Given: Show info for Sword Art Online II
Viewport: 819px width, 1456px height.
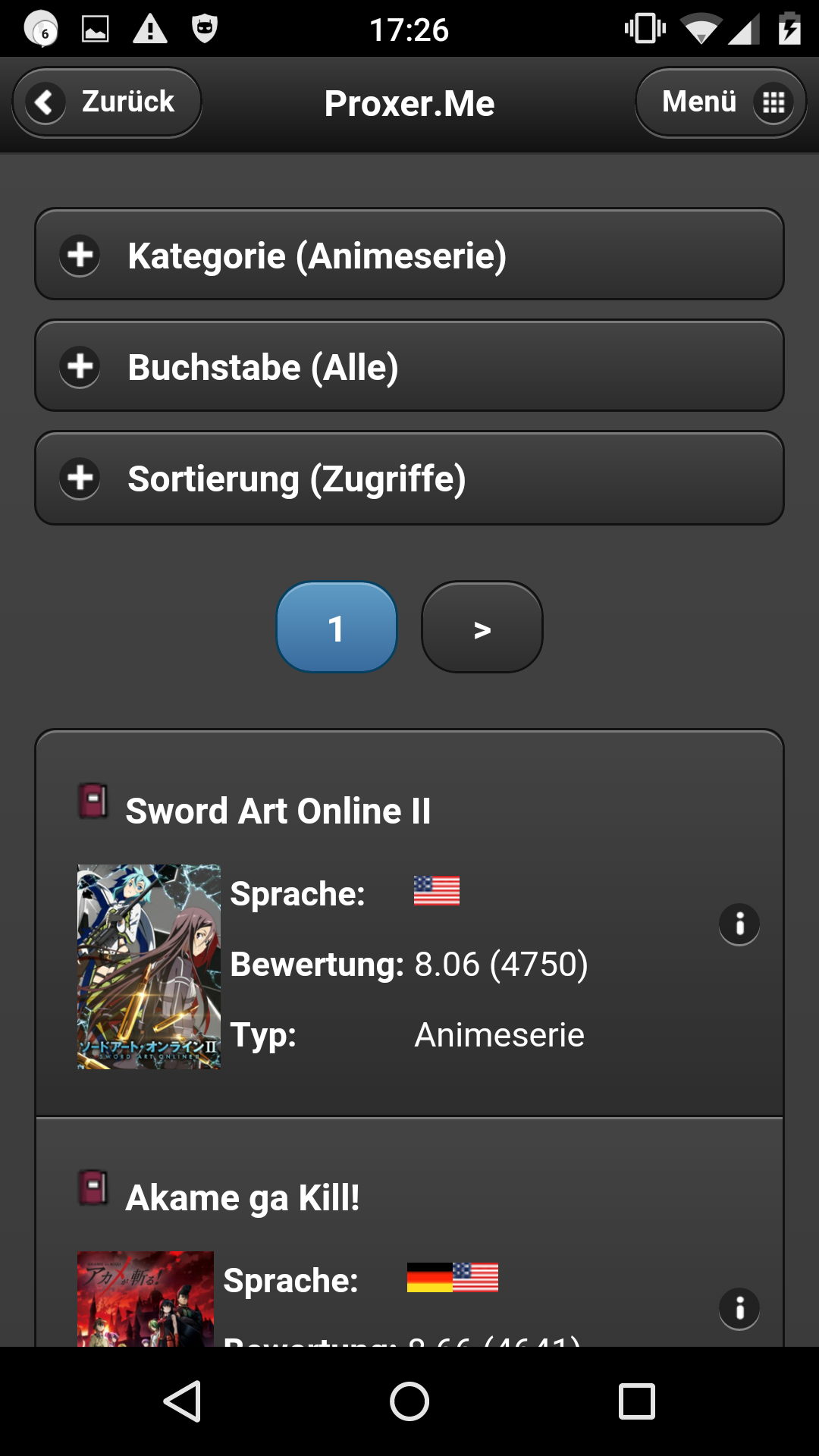Looking at the screenshot, I should click(x=739, y=924).
